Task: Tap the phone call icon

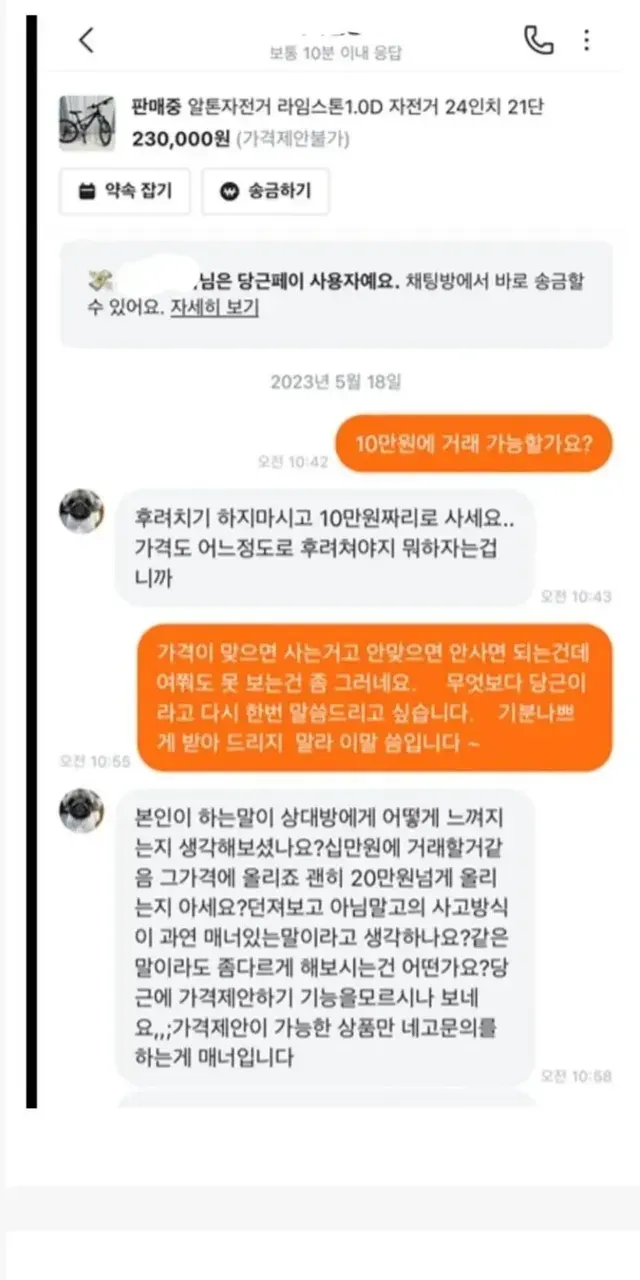Action: [538, 39]
